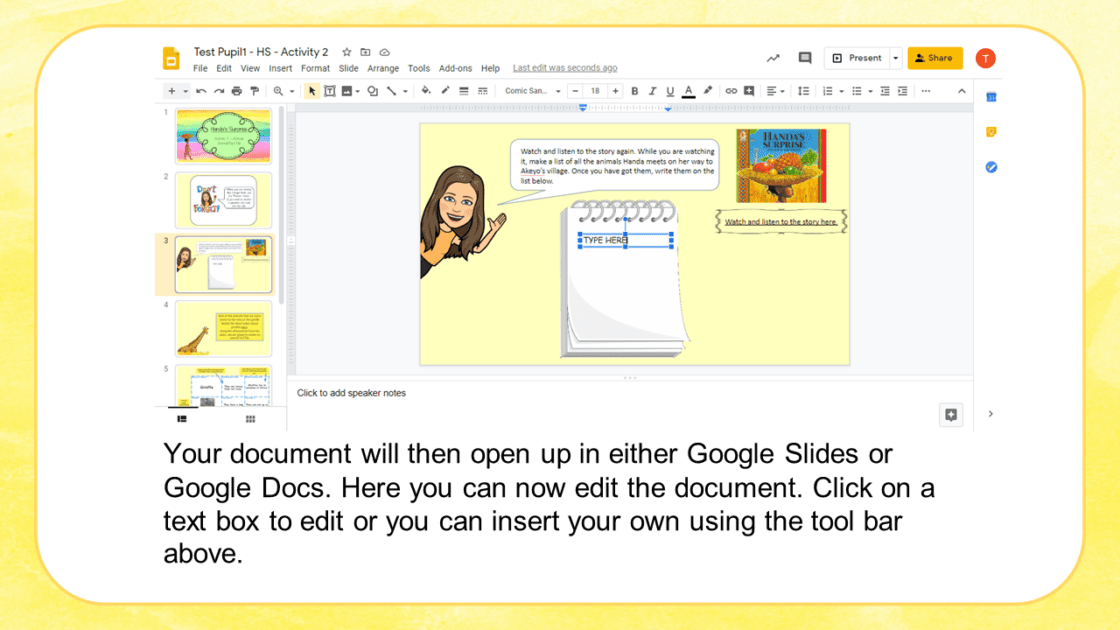The height and width of the screenshot is (630, 1120).
Task: Click the Print icon
Action: tap(237, 91)
